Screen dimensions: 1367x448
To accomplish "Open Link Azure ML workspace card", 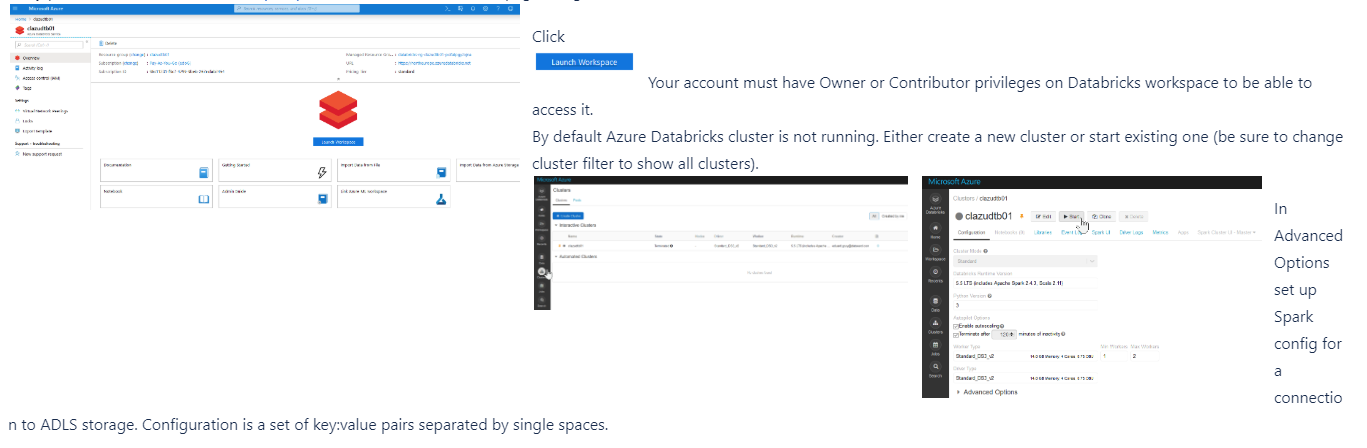I will [394, 196].
